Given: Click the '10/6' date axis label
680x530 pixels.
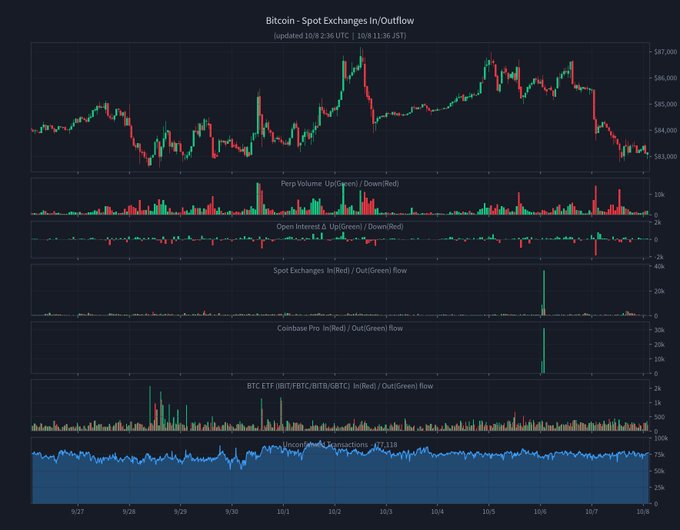Looking at the screenshot, I should click(x=540, y=512).
